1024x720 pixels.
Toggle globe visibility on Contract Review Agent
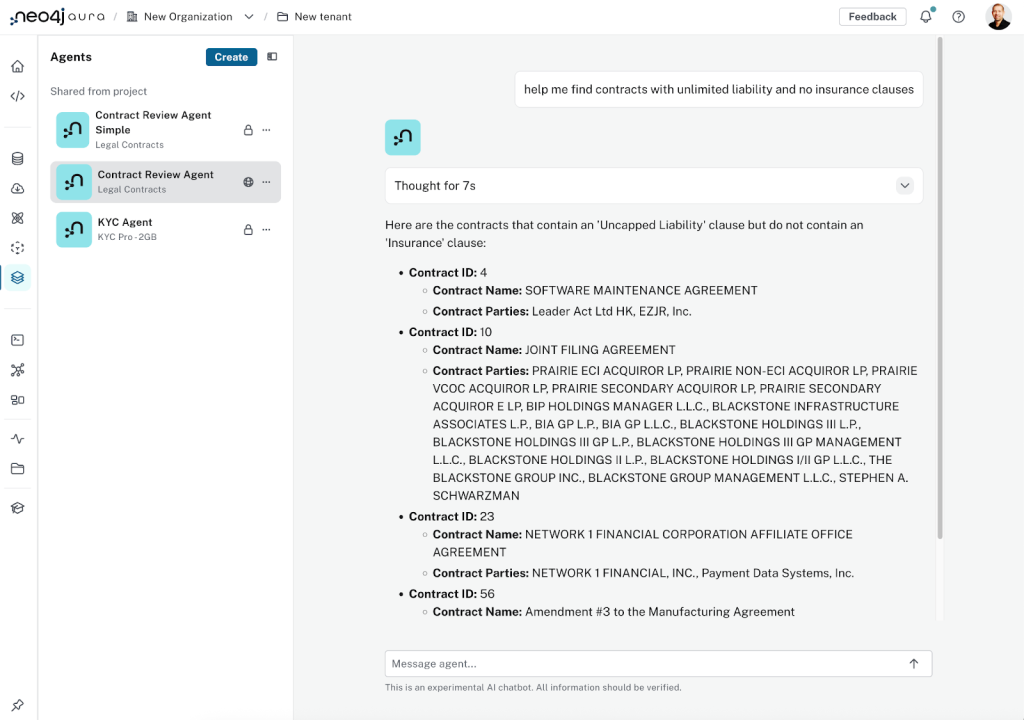248,182
